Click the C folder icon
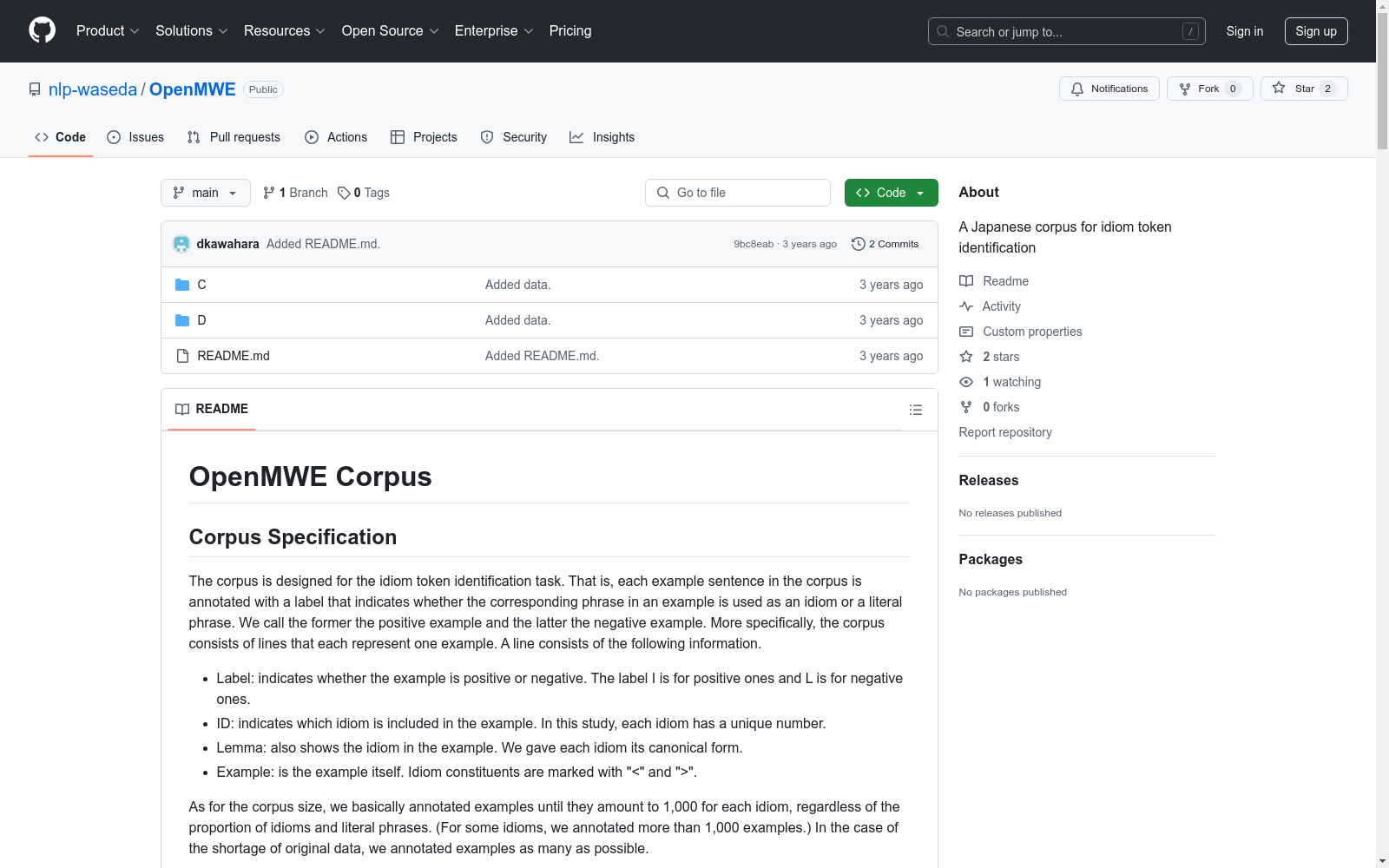This screenshot has height=868, width=1389. coord(182,285)
